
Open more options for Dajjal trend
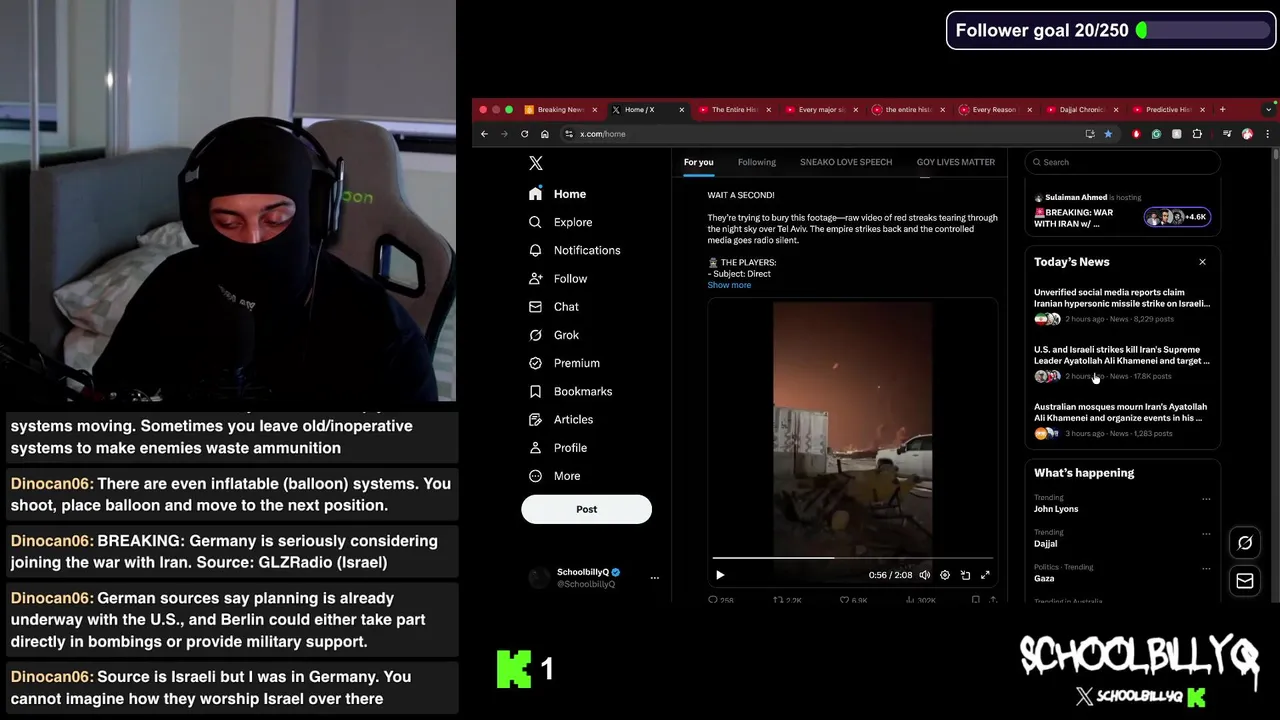[x=1206, y=533]
